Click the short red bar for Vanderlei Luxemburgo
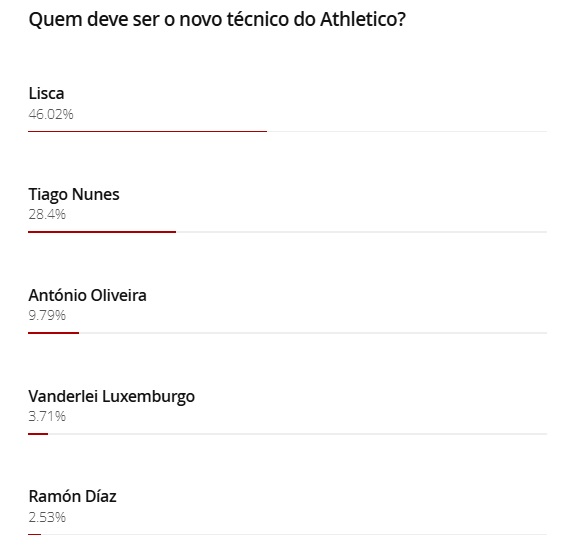Viewport: 581px width, 560px height. (38, 434)
